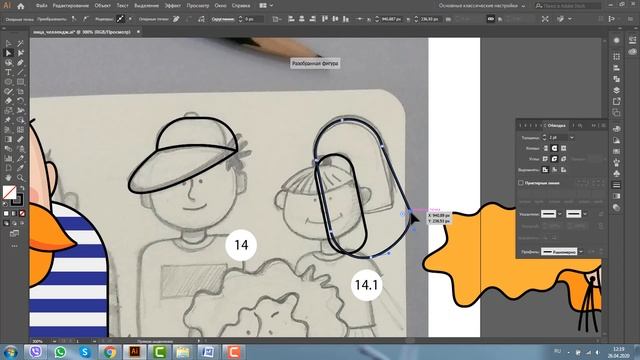The height and width of the screenshot is (360, 640).
Task: Select the Direct Selection tool
Action: click(x=8, y=53)
